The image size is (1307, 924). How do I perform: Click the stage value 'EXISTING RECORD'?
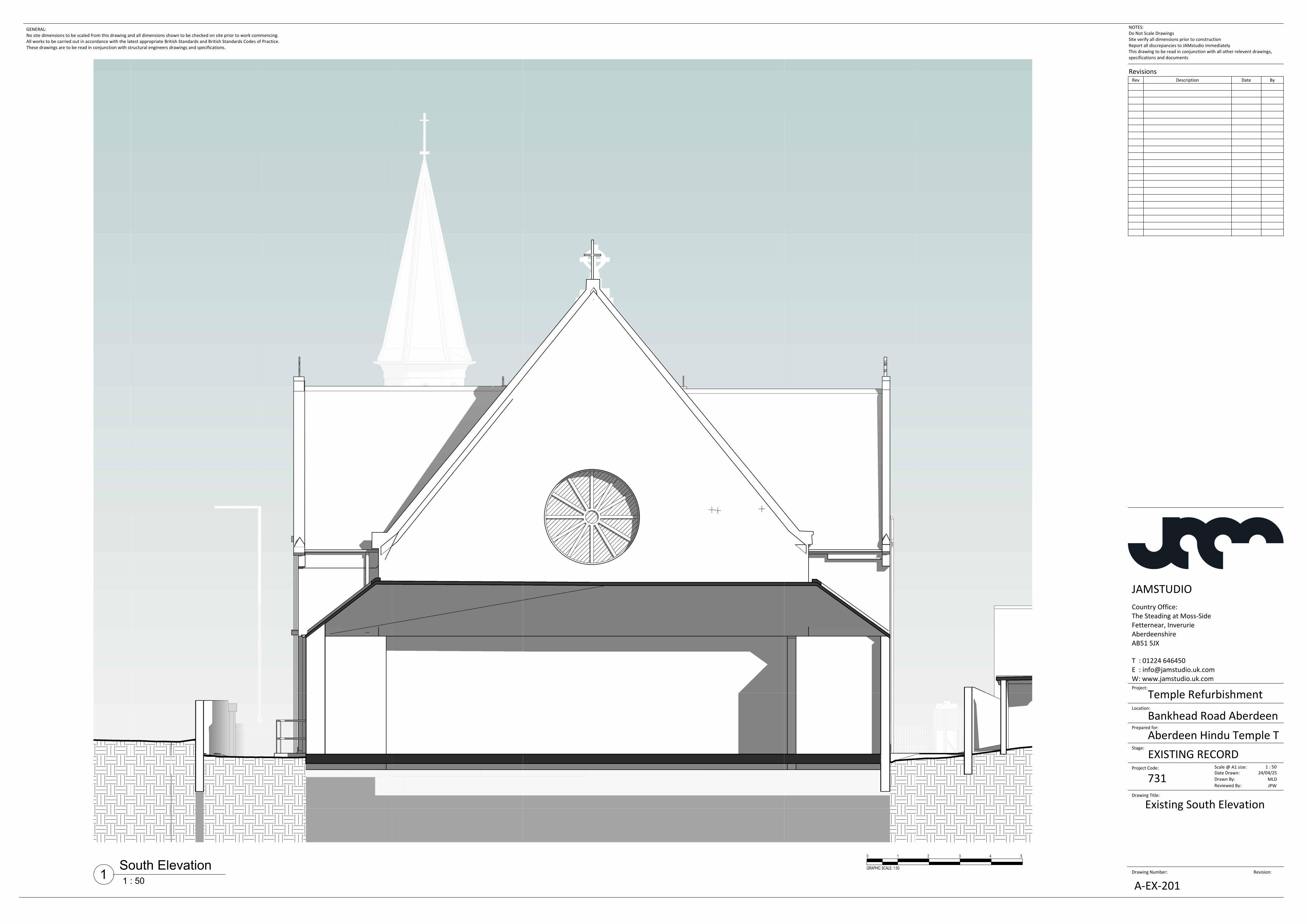(x=1193, y=754)
